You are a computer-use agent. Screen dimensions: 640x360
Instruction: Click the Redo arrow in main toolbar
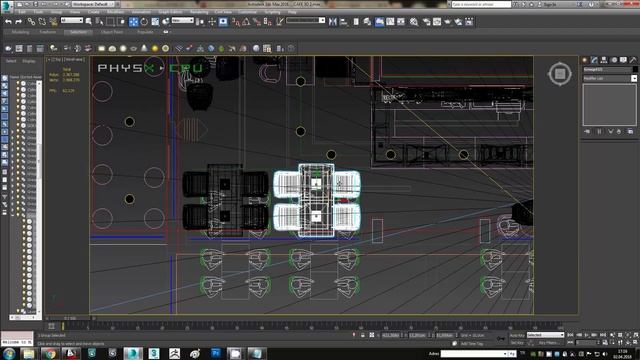click(x=18, y=22)
